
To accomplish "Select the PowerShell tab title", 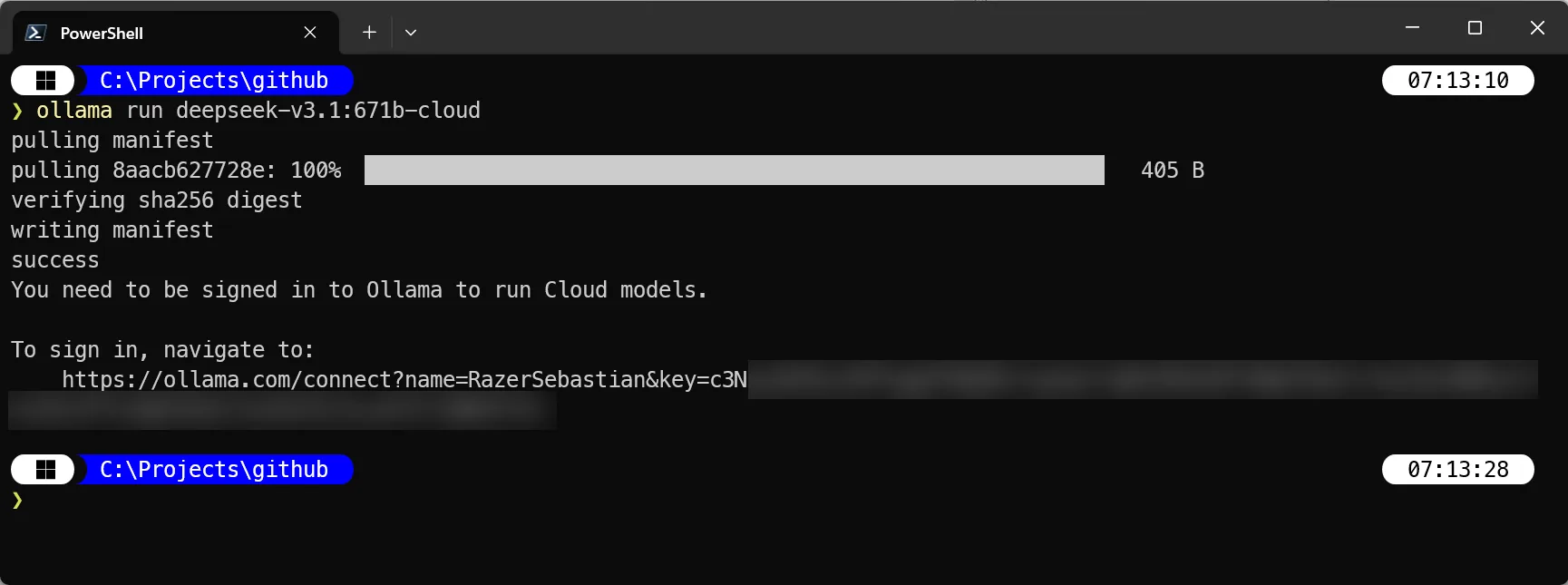I will (102, 34).
